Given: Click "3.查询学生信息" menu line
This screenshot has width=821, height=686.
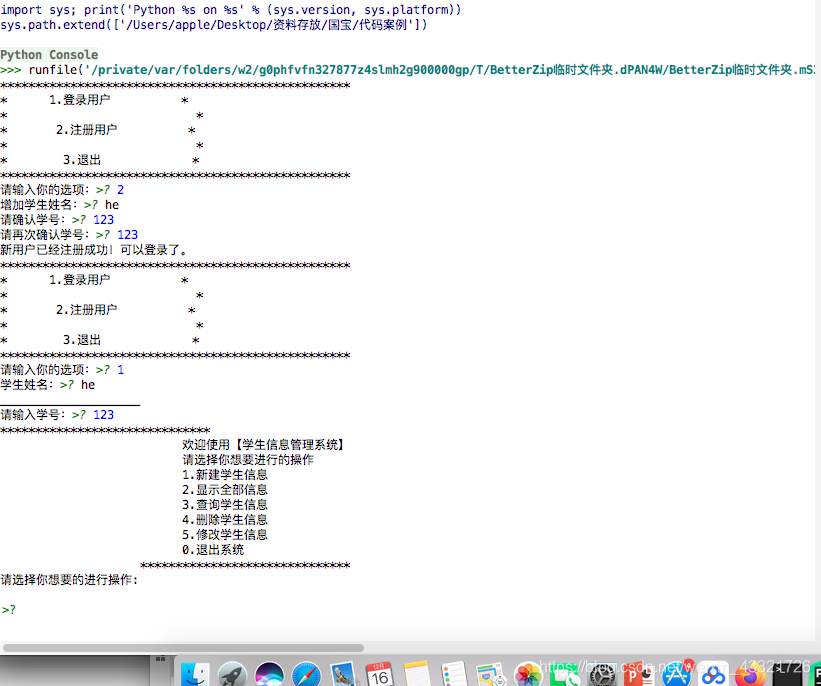Looking at the screenshot, I should tap(225, 505).
